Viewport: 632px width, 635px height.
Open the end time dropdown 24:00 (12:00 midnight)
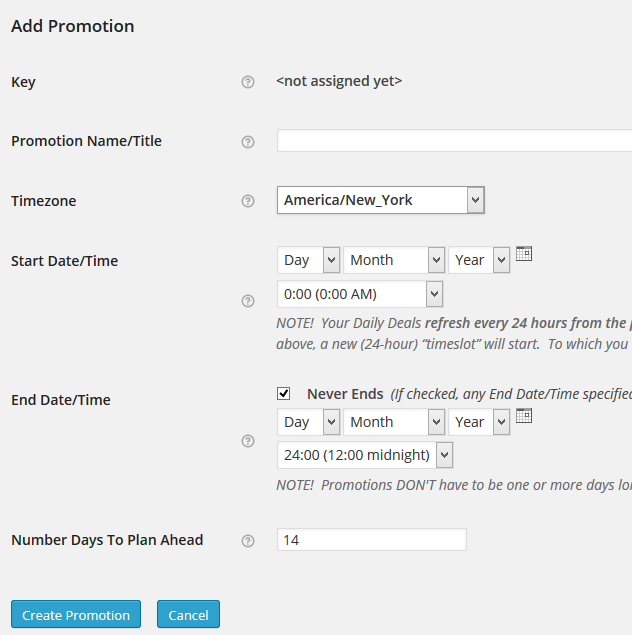click(365, 455)
